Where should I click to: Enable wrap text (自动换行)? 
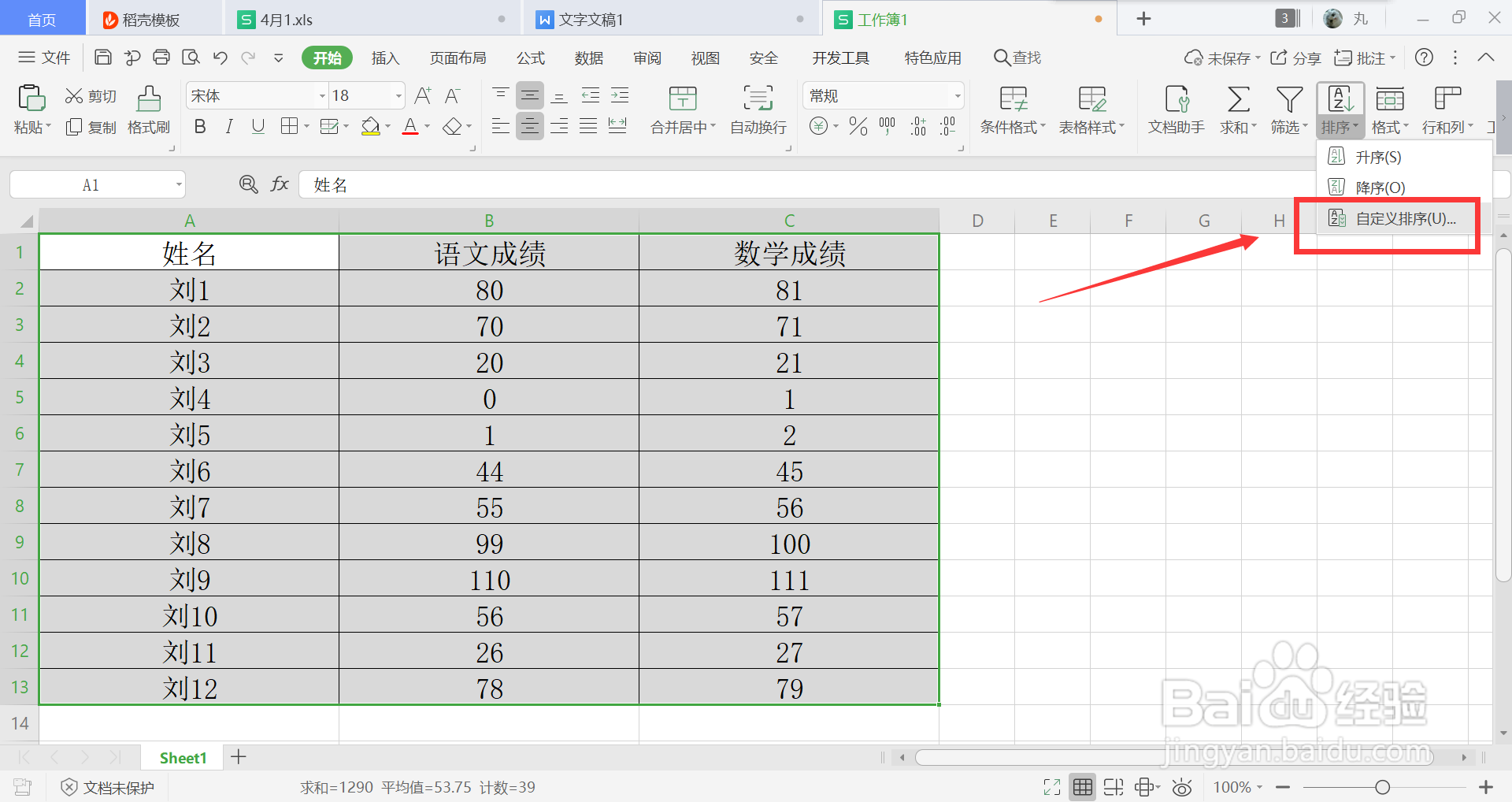point(757,110)
